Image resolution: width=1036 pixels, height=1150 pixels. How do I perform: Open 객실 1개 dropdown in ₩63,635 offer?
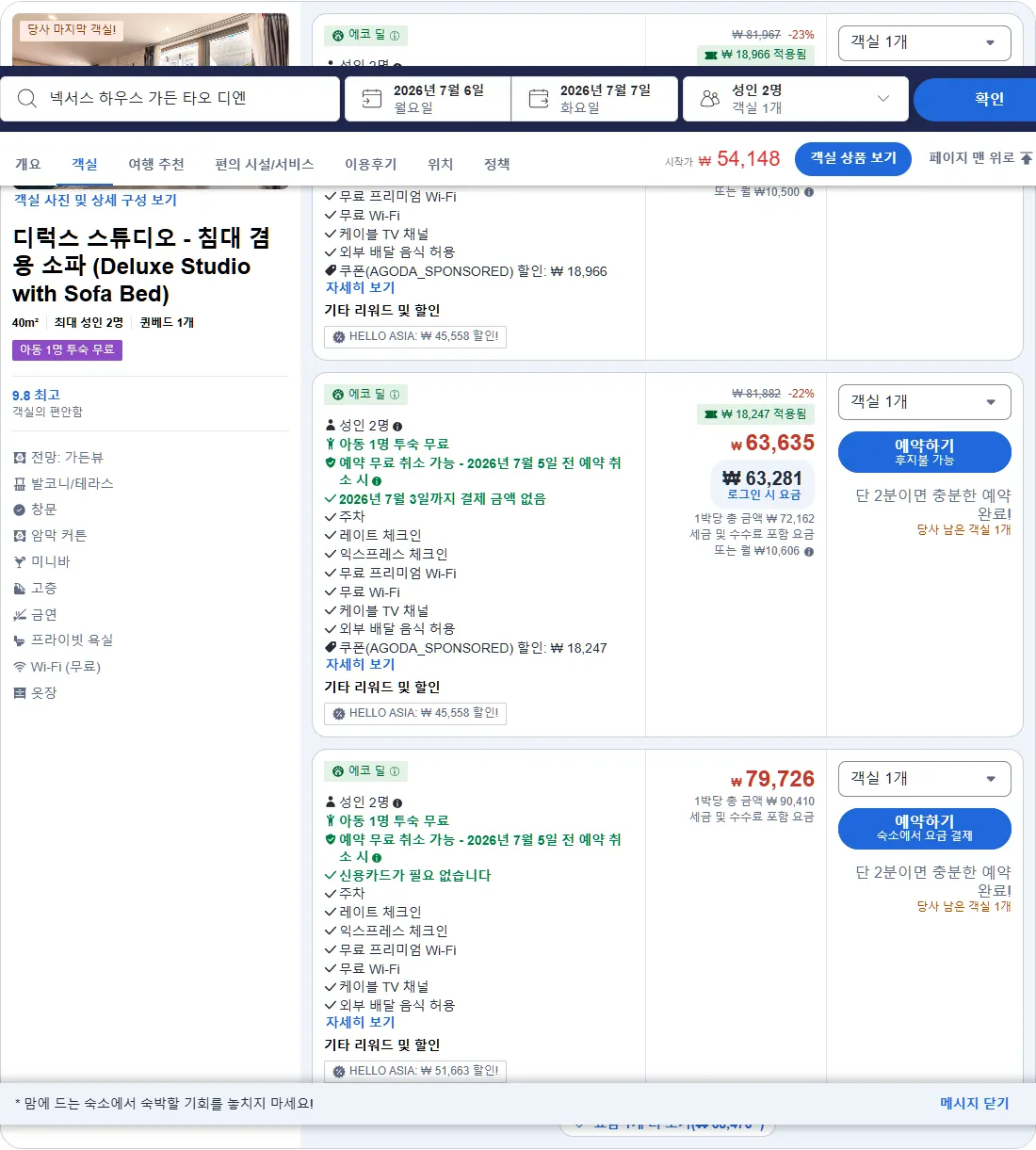click(924, 402)
